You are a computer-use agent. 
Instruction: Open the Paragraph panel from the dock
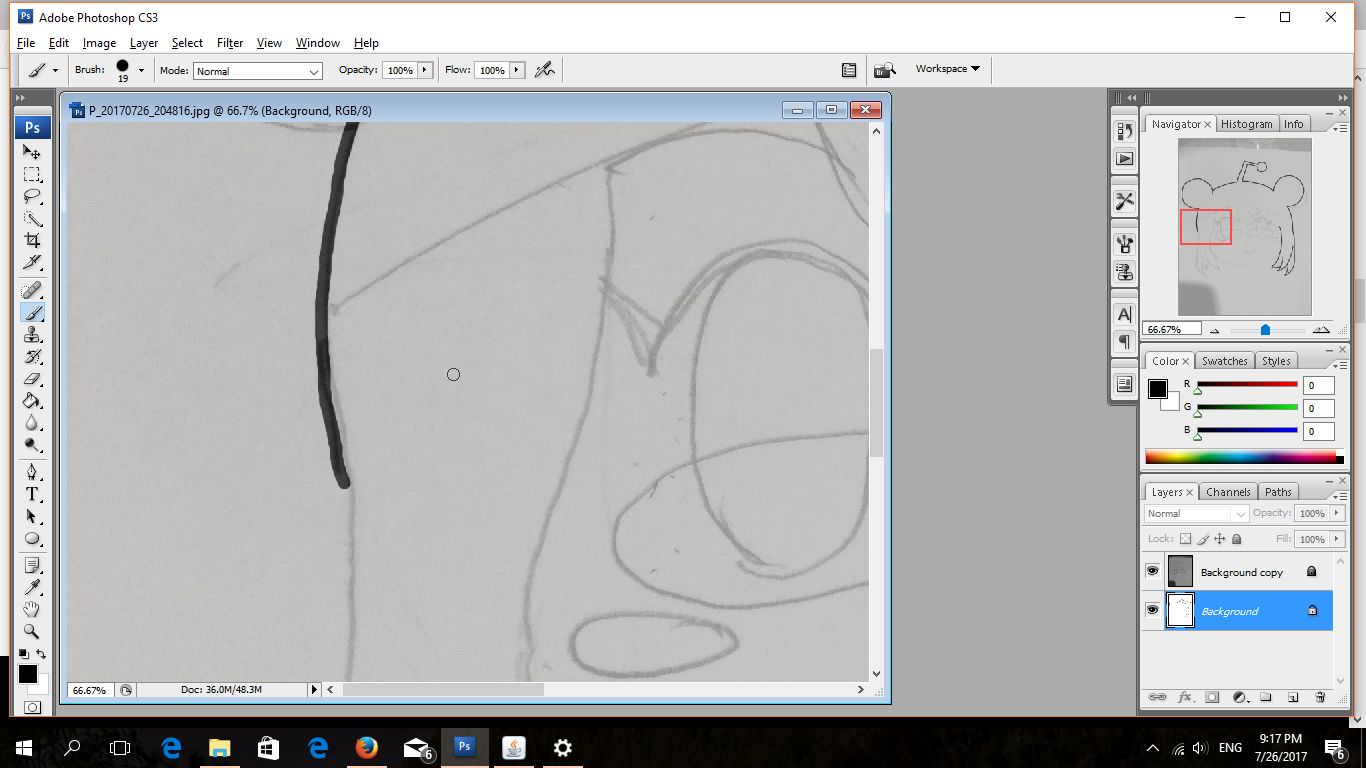1124,341
